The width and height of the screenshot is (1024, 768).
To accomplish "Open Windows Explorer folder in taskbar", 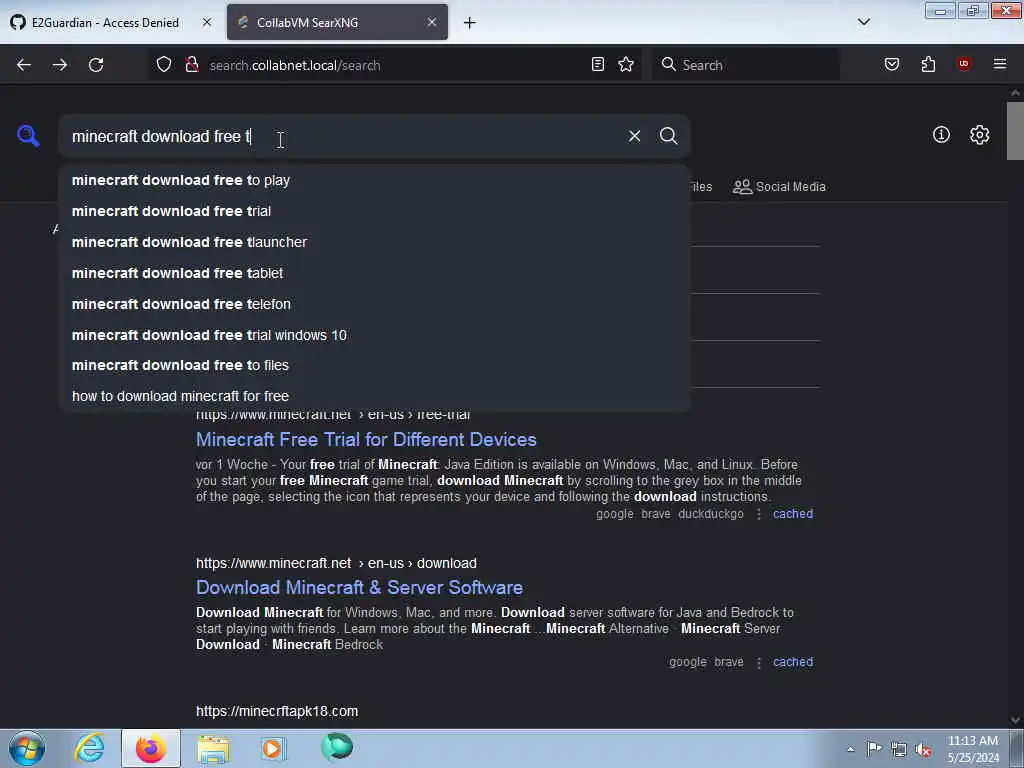I will (x=213, y=749).
